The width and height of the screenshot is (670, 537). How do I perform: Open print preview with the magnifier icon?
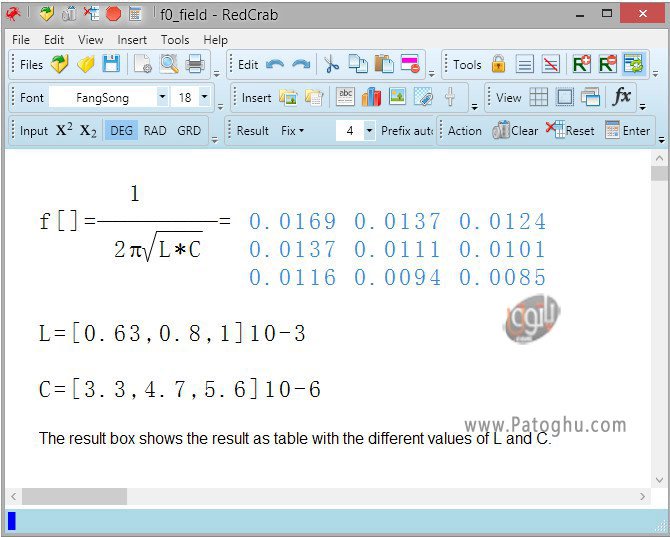(x=169, y=65)
